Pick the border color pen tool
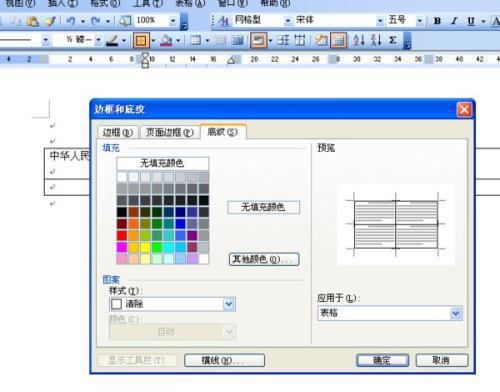 pos(112,41)
